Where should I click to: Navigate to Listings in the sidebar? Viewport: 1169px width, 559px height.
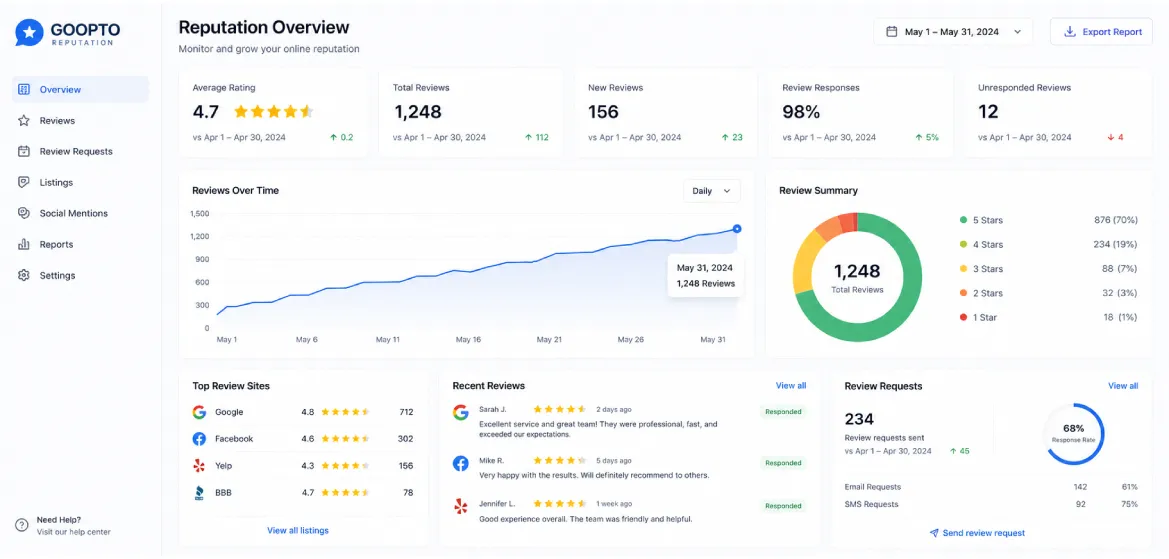pos(81,183)
